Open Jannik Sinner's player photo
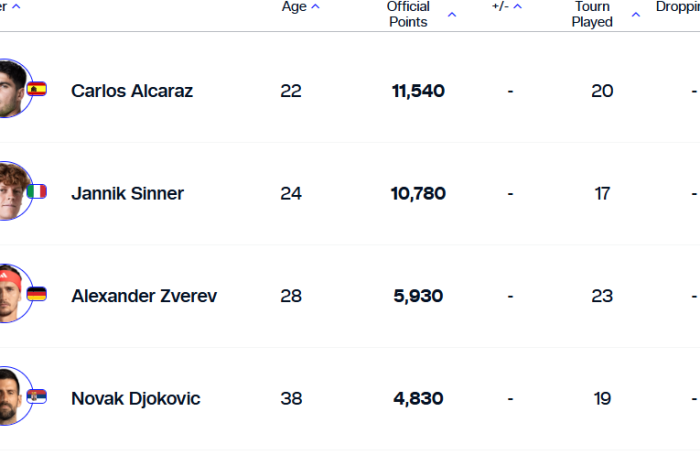The image size is (700, 466). 14,191
